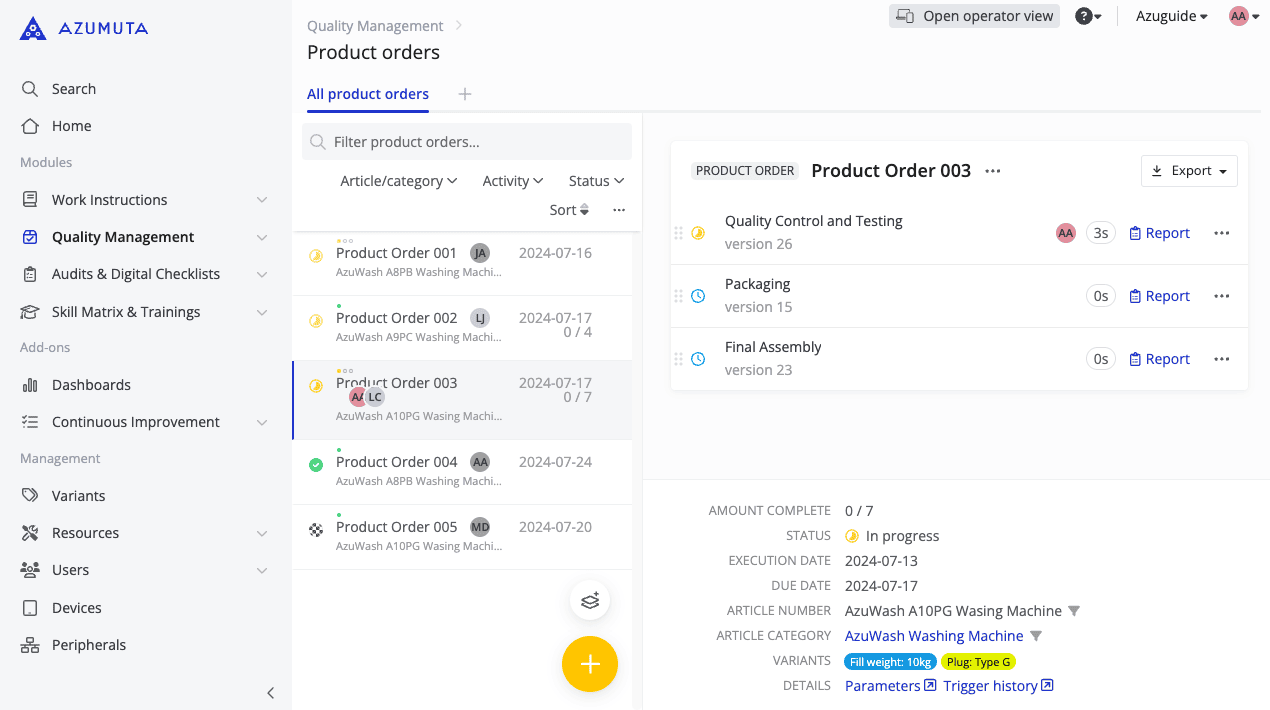This screenshot has width=1270, height=710.
Task: Click the stacked layers action button
Action: pos(590,600)
